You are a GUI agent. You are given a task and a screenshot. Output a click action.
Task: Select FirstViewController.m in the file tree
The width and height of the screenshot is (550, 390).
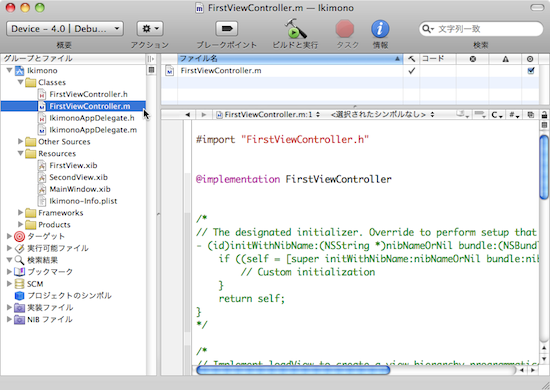pos(73,106)
